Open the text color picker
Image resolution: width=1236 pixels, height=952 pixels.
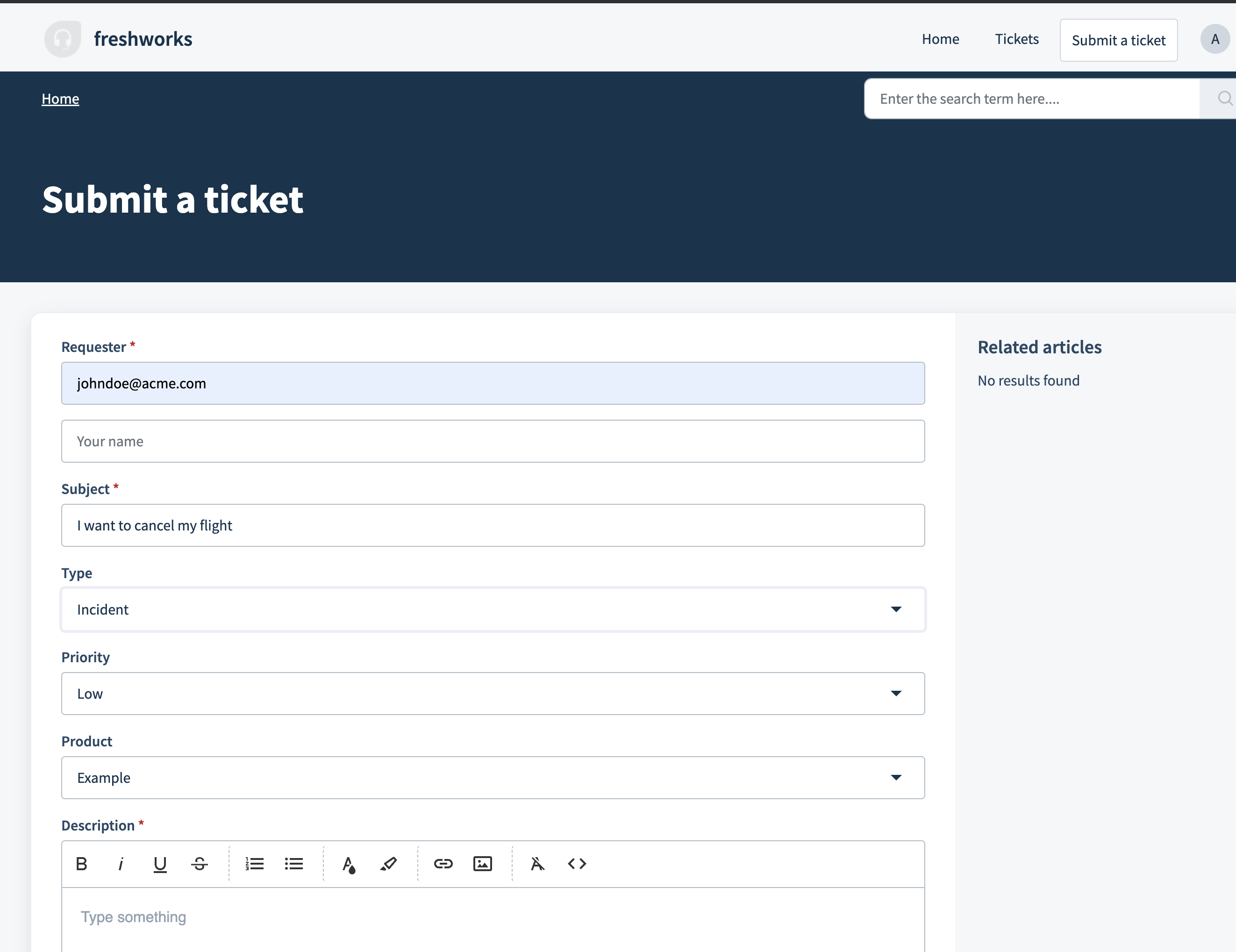(349, 864)
